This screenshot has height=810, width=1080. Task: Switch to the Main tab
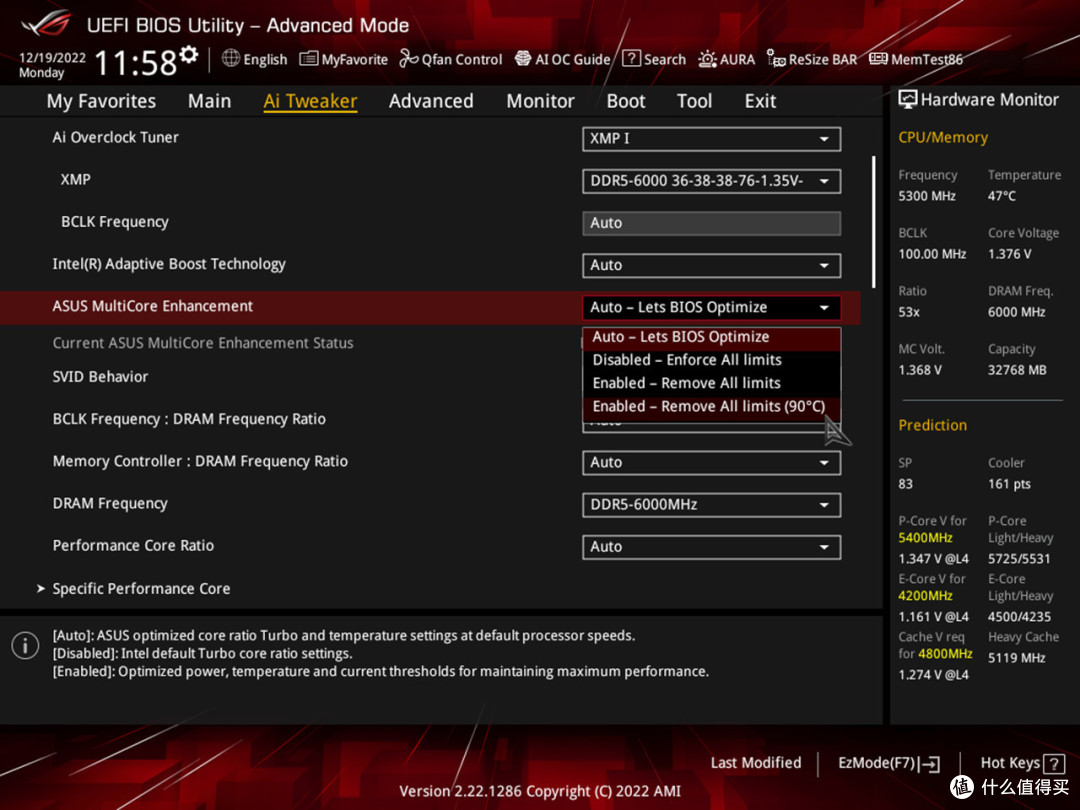(209, 101)
